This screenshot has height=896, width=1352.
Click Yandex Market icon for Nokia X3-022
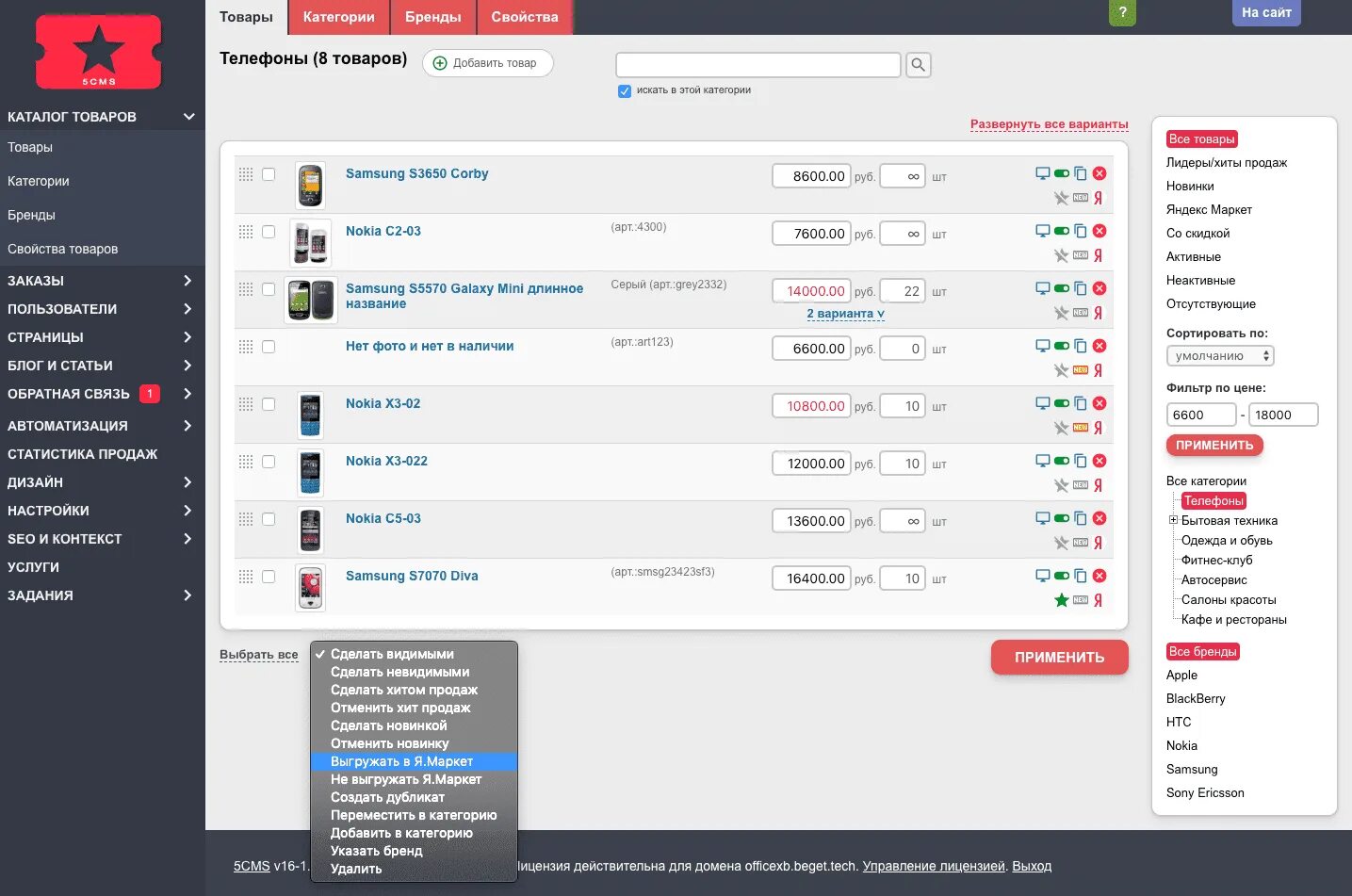[x=1098, y=485]
